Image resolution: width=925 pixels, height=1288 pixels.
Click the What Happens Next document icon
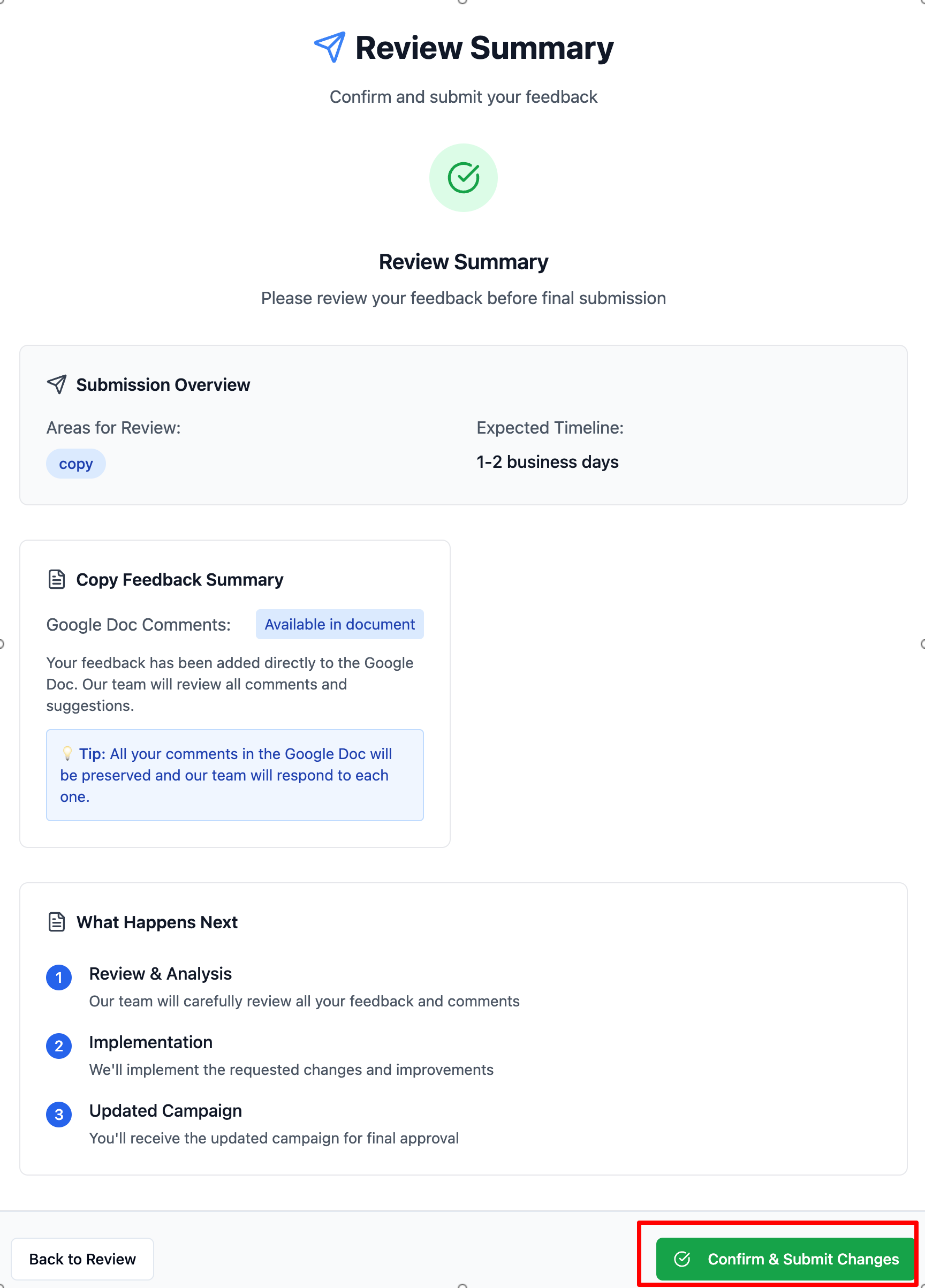57,922
